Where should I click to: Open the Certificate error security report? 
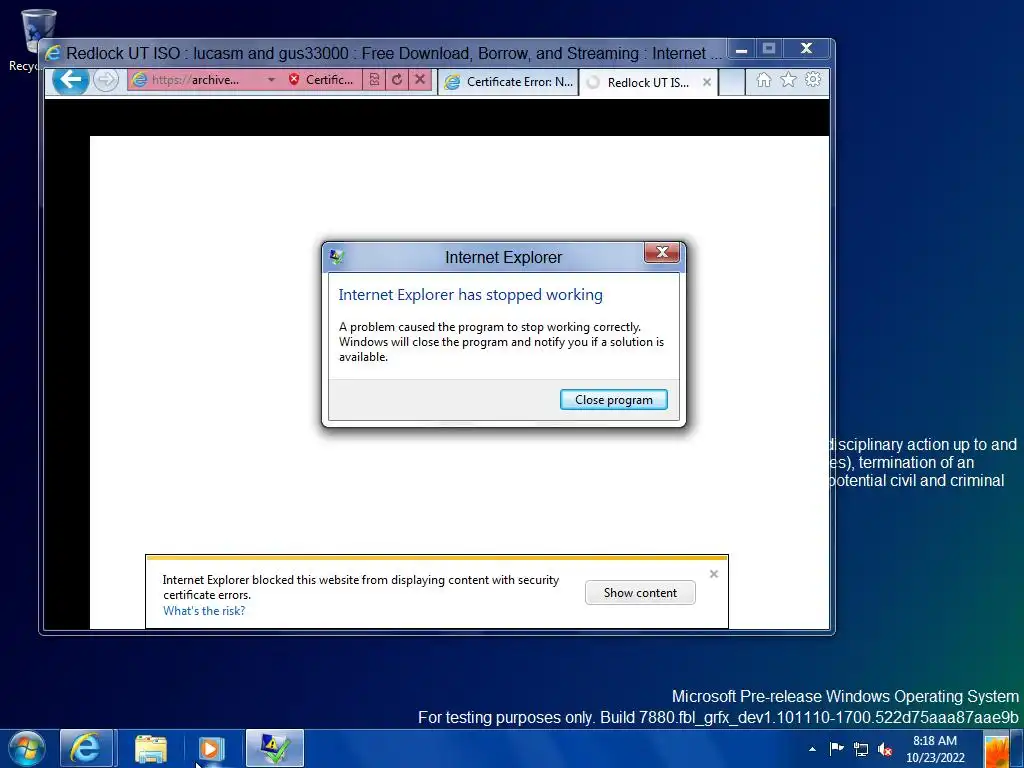[321, 80]
